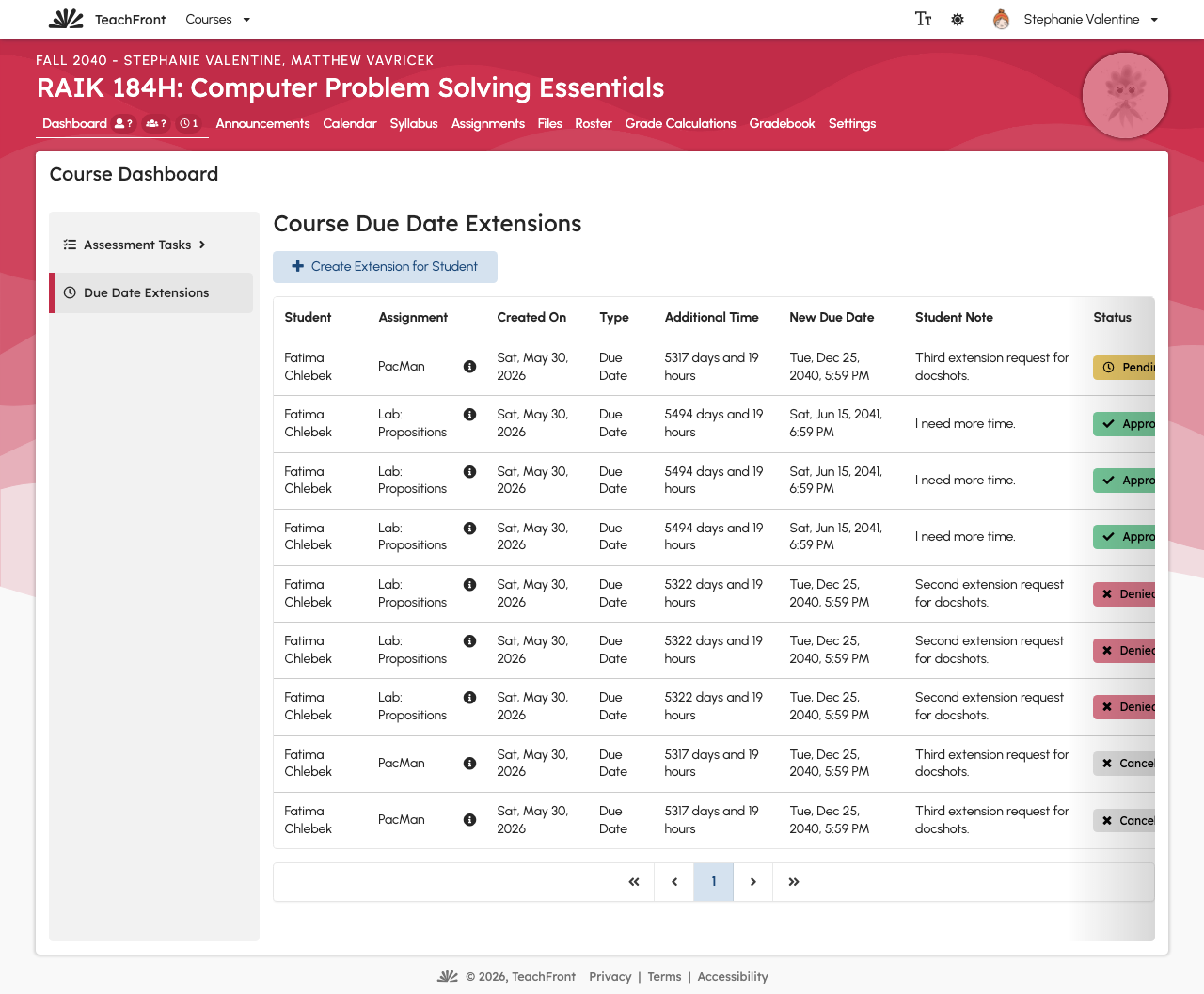Toggle the light/dark theme icon

(958, 19)
